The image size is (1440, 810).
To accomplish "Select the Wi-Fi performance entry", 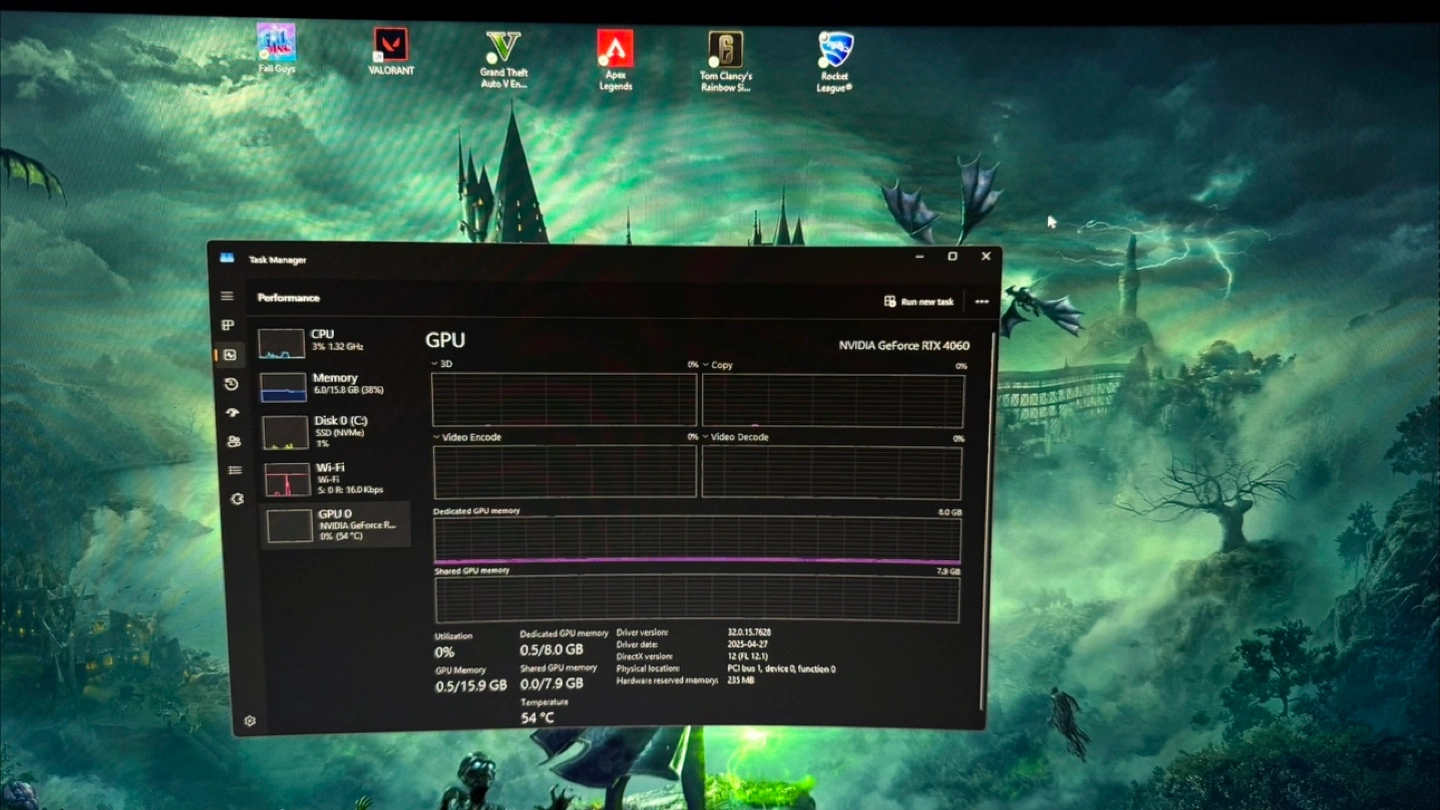I will point(336,478).
